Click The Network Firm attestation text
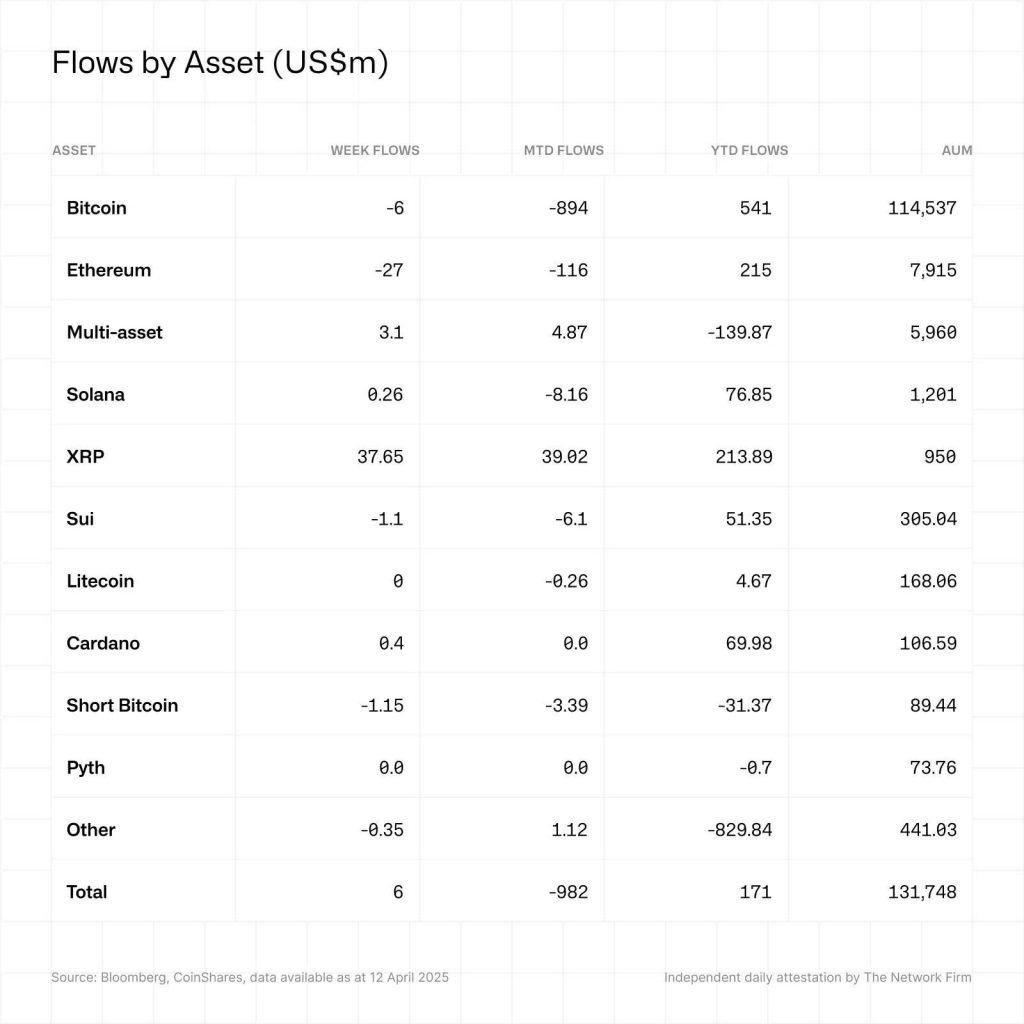The image size is (1024, 1024). coord(817,977)
